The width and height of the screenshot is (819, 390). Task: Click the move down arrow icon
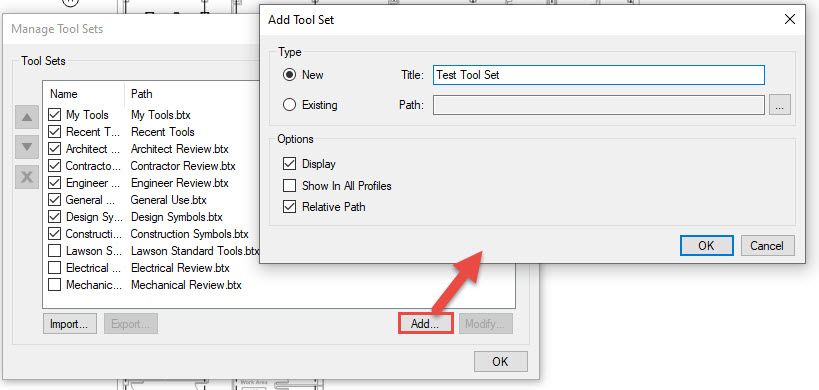[x=27, y=148]
